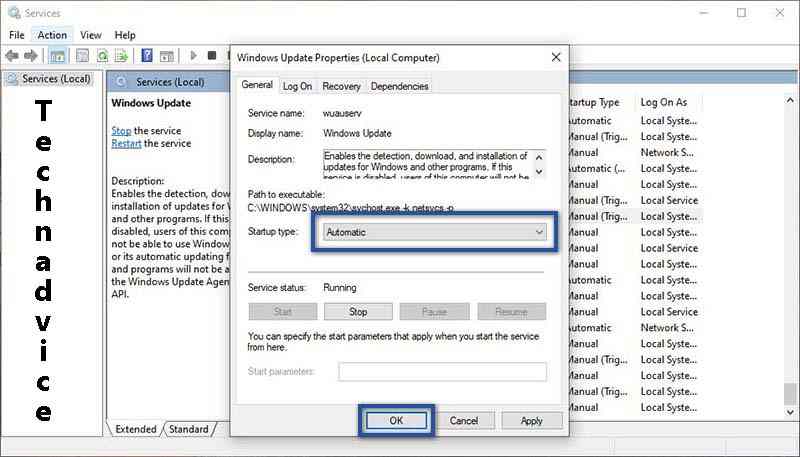Click the first Local Service Log On entry

tap(669, 200)
